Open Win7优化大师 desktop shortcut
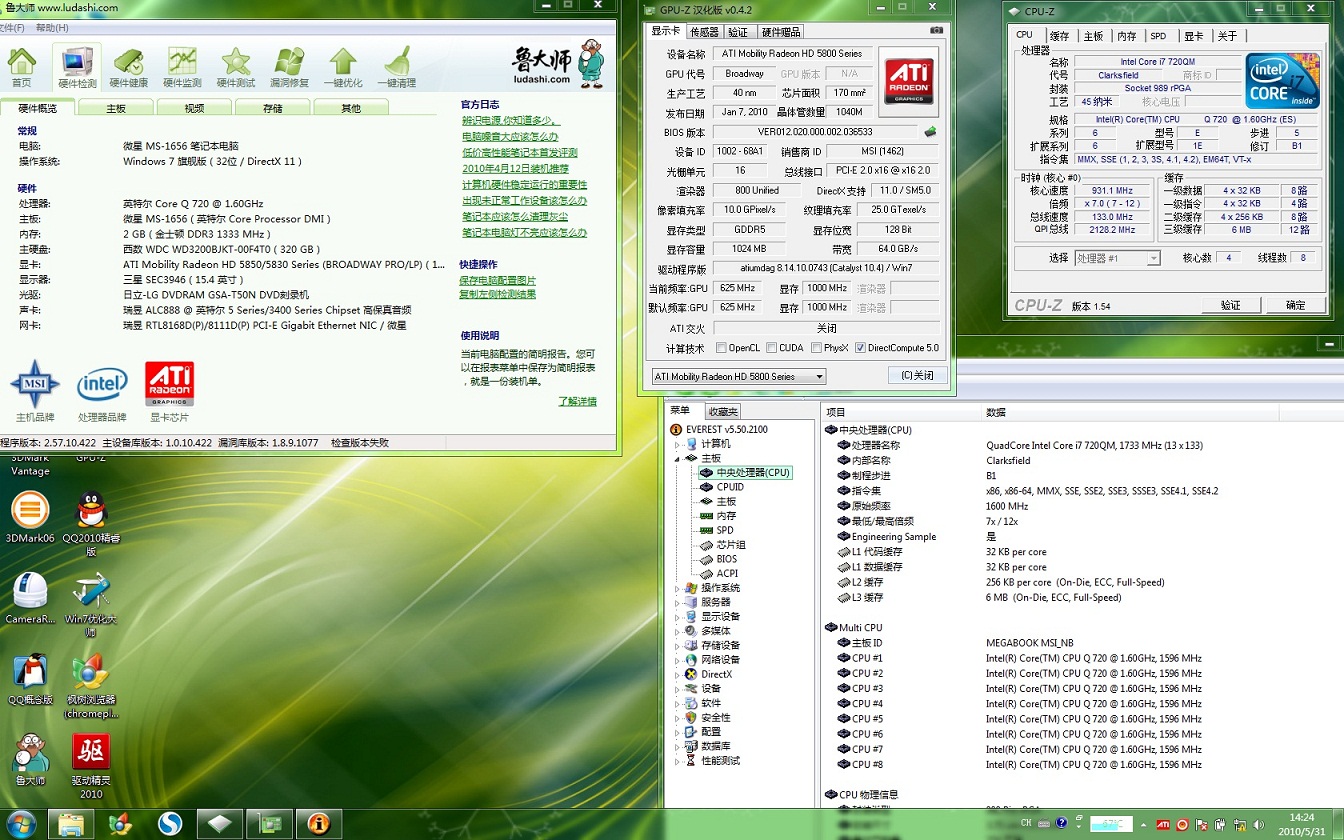Viewport: 1344px width, 840px height. [91, 605]
